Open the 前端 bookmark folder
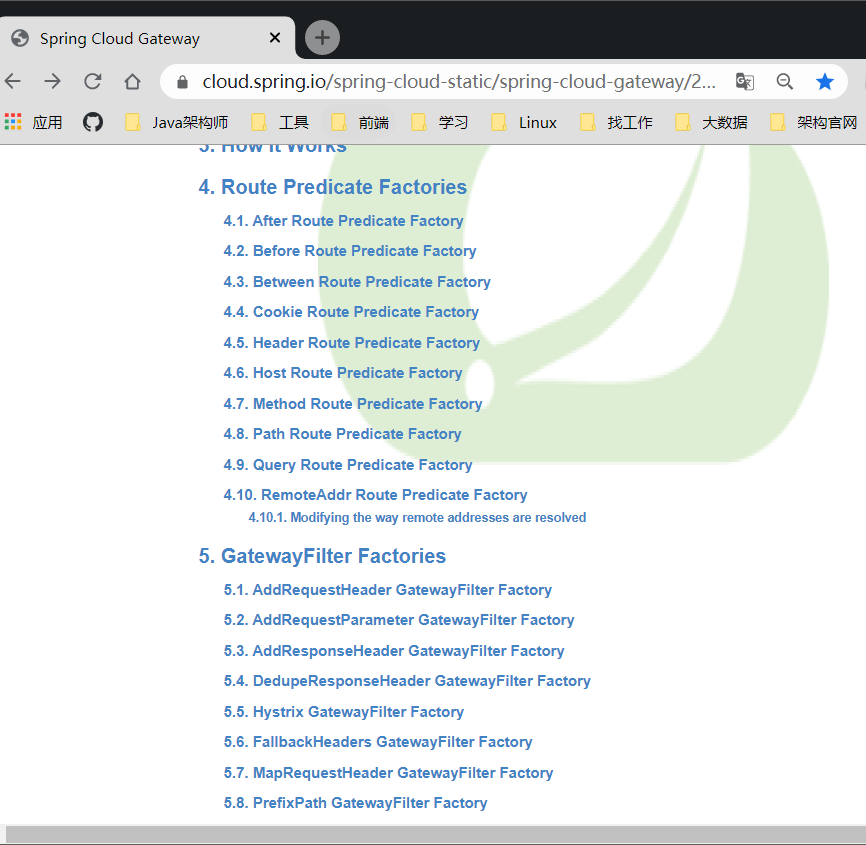Screen dimensions: 866x845 tap(360, 122)
